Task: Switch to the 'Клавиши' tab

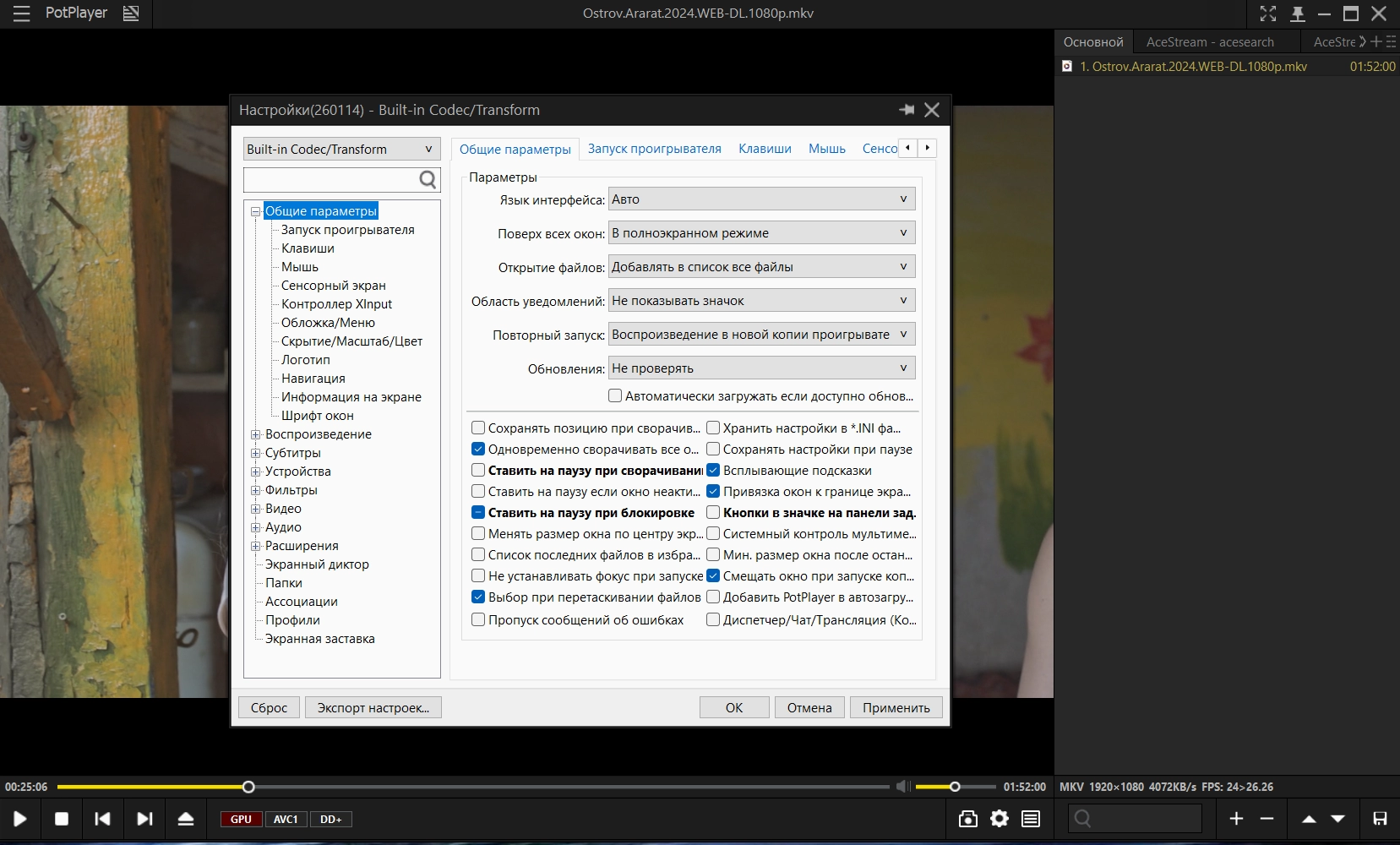Action: 765,149
